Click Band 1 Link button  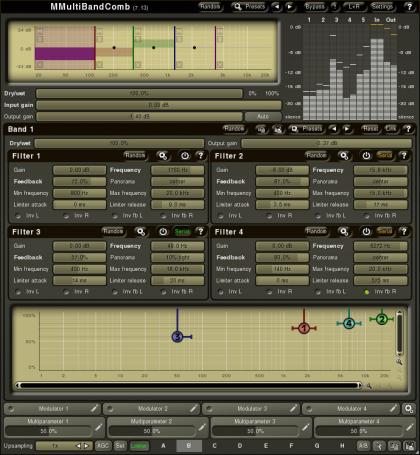(x=391, y=129)
